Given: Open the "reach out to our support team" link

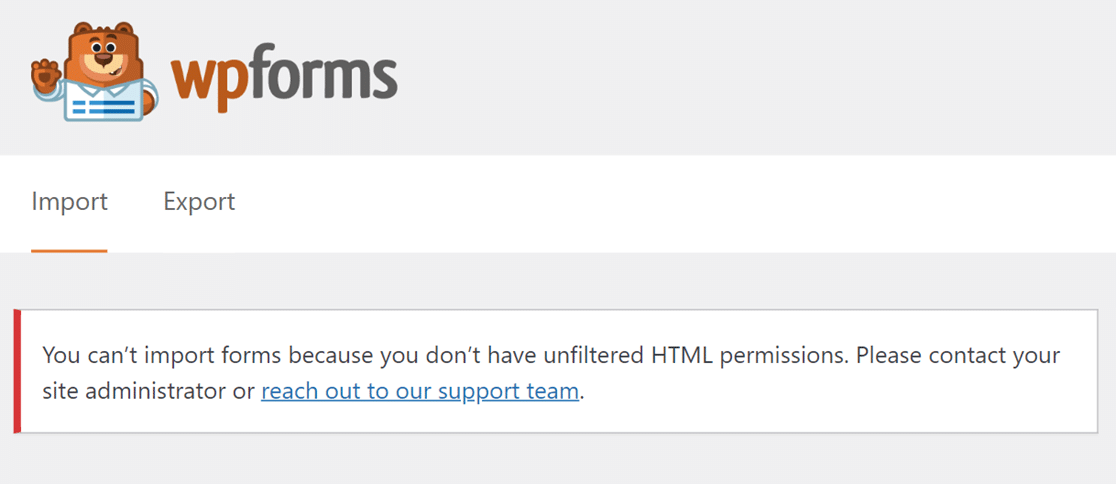Looking at the screenshot, I should pos(420,391).
